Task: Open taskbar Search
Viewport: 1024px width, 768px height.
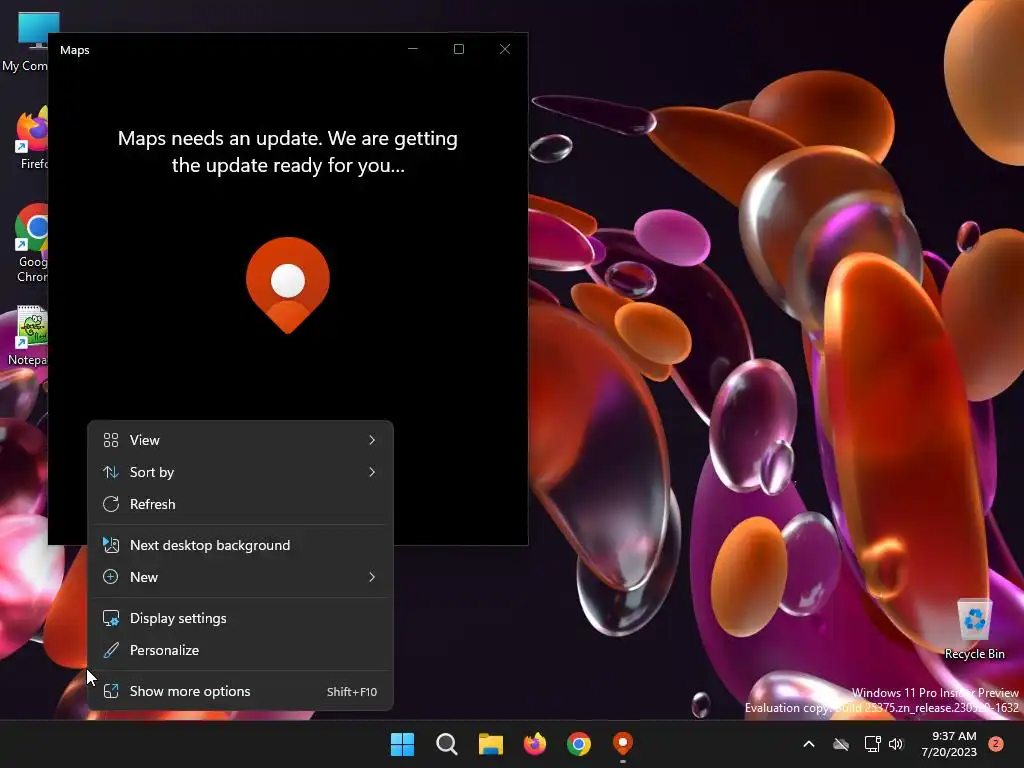Action: 447,744
